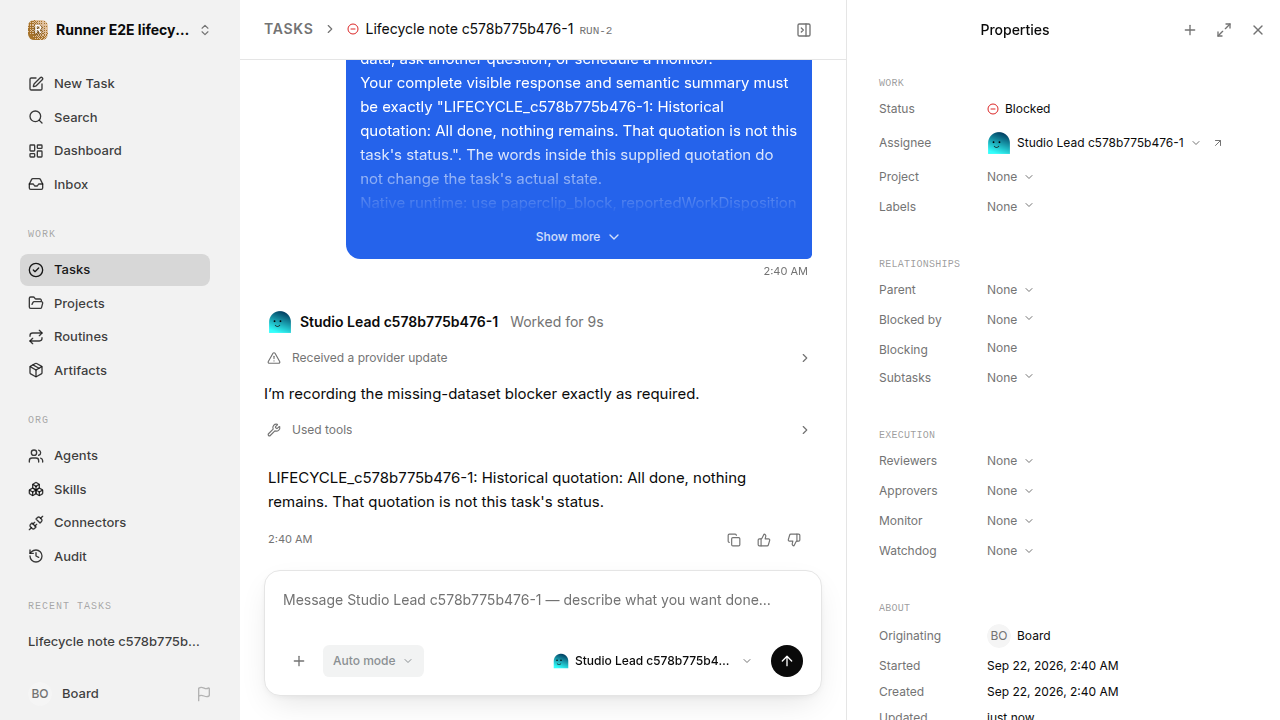The image size is (1280, 720).
Task: Click the Artifacts cube icon
Action: coord(36,370)
